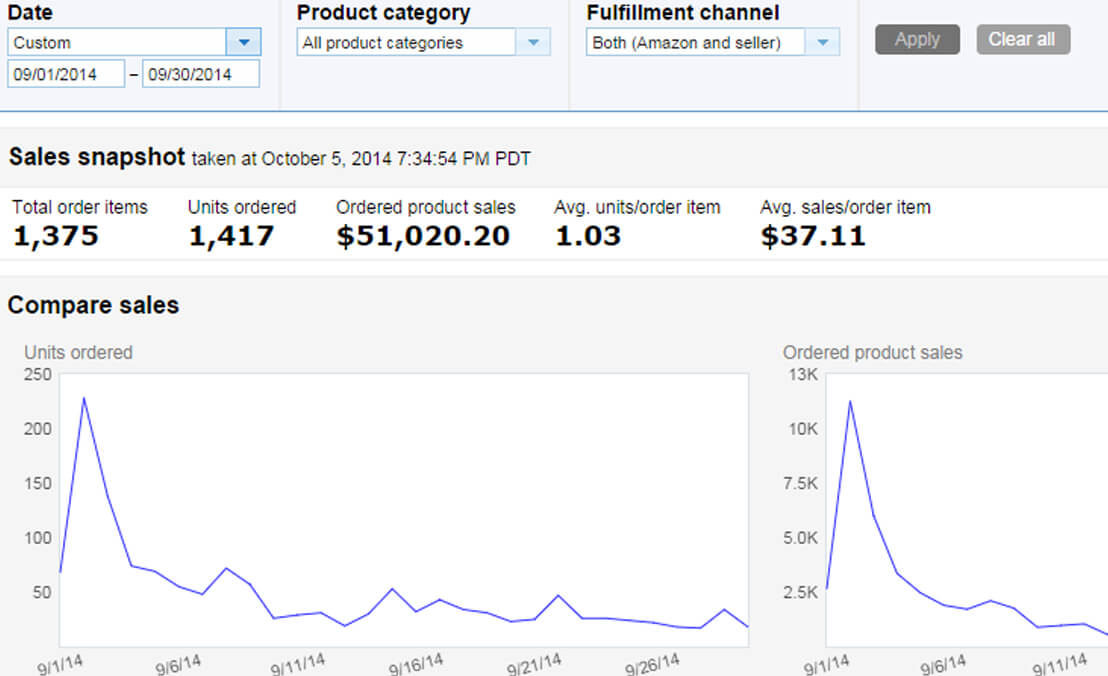Click the Units ordered value 1,417

tap(231, 236)
